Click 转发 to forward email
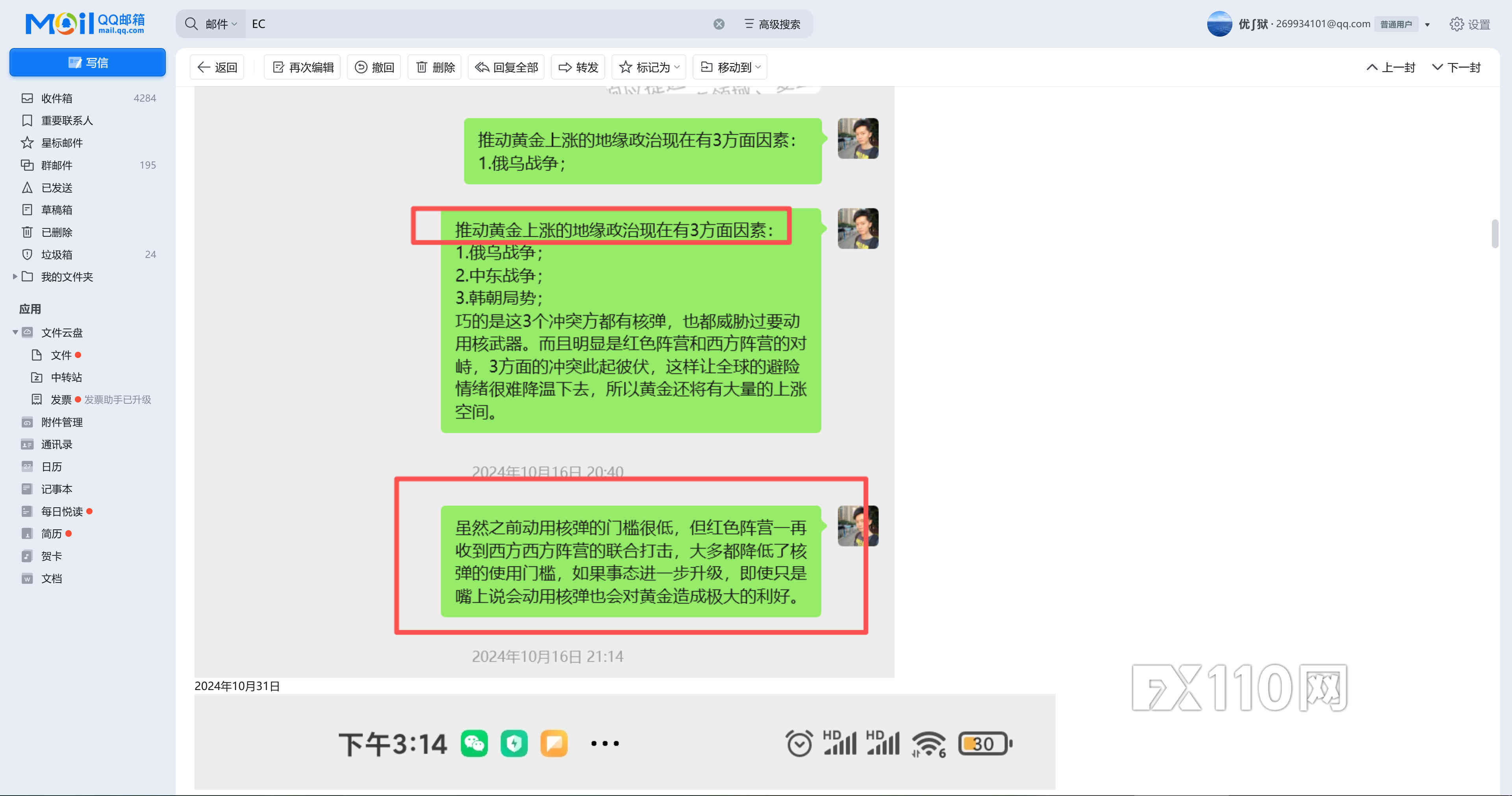 pyautogui.click(x=578, y=67)
